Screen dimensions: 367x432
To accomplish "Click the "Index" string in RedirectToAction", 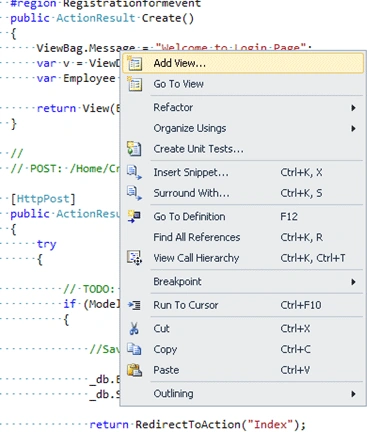I will (x=271, y=424).
